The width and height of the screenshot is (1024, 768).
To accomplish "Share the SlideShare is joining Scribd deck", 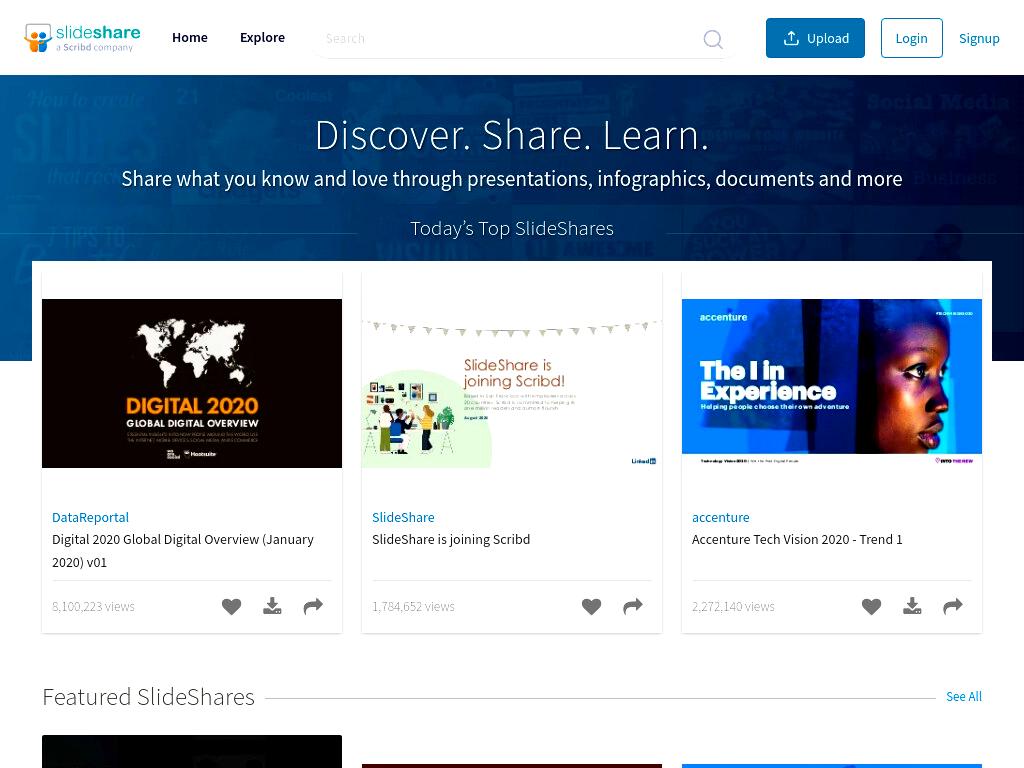I will click(x=633, y=607).
